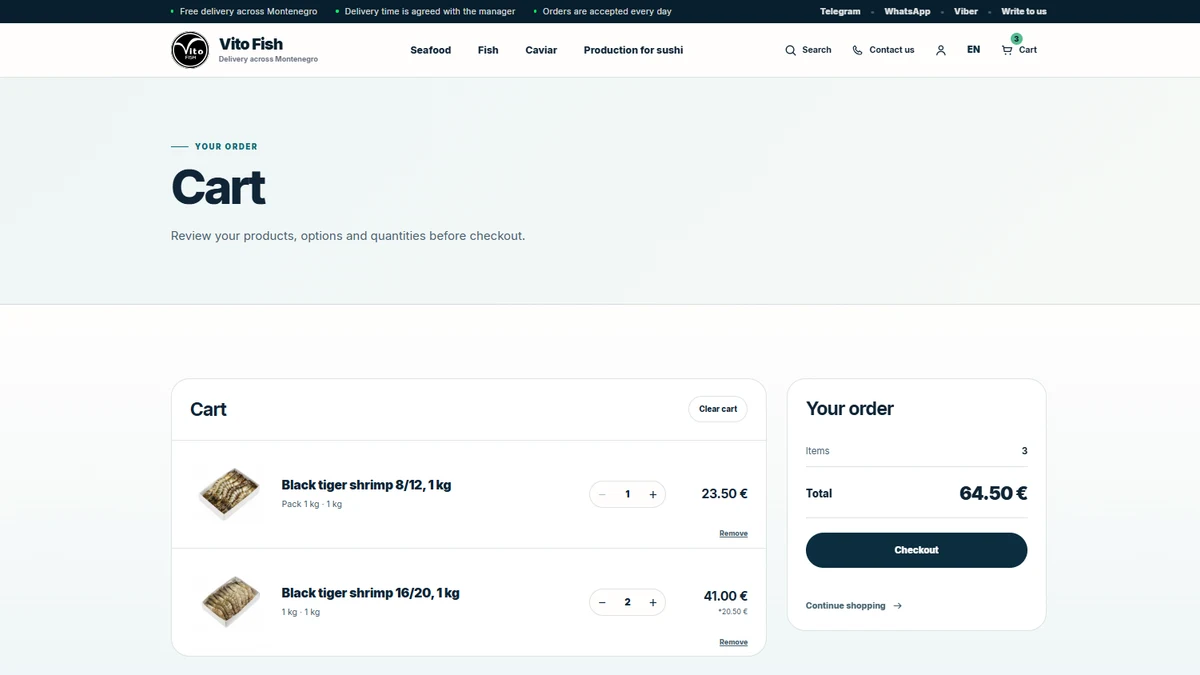Viewport: 1200px width, 675px height.
Task: Open the shopping cart icon in header
Action: click(1007, 50)
